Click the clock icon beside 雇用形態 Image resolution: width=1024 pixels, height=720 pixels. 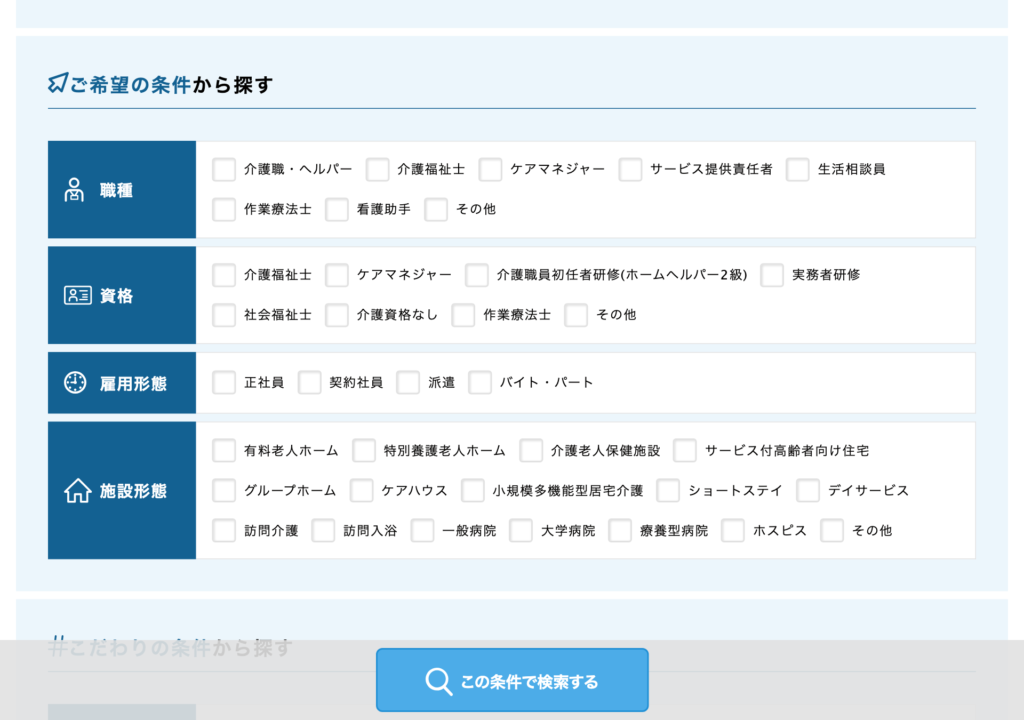[x=75, y=382]
